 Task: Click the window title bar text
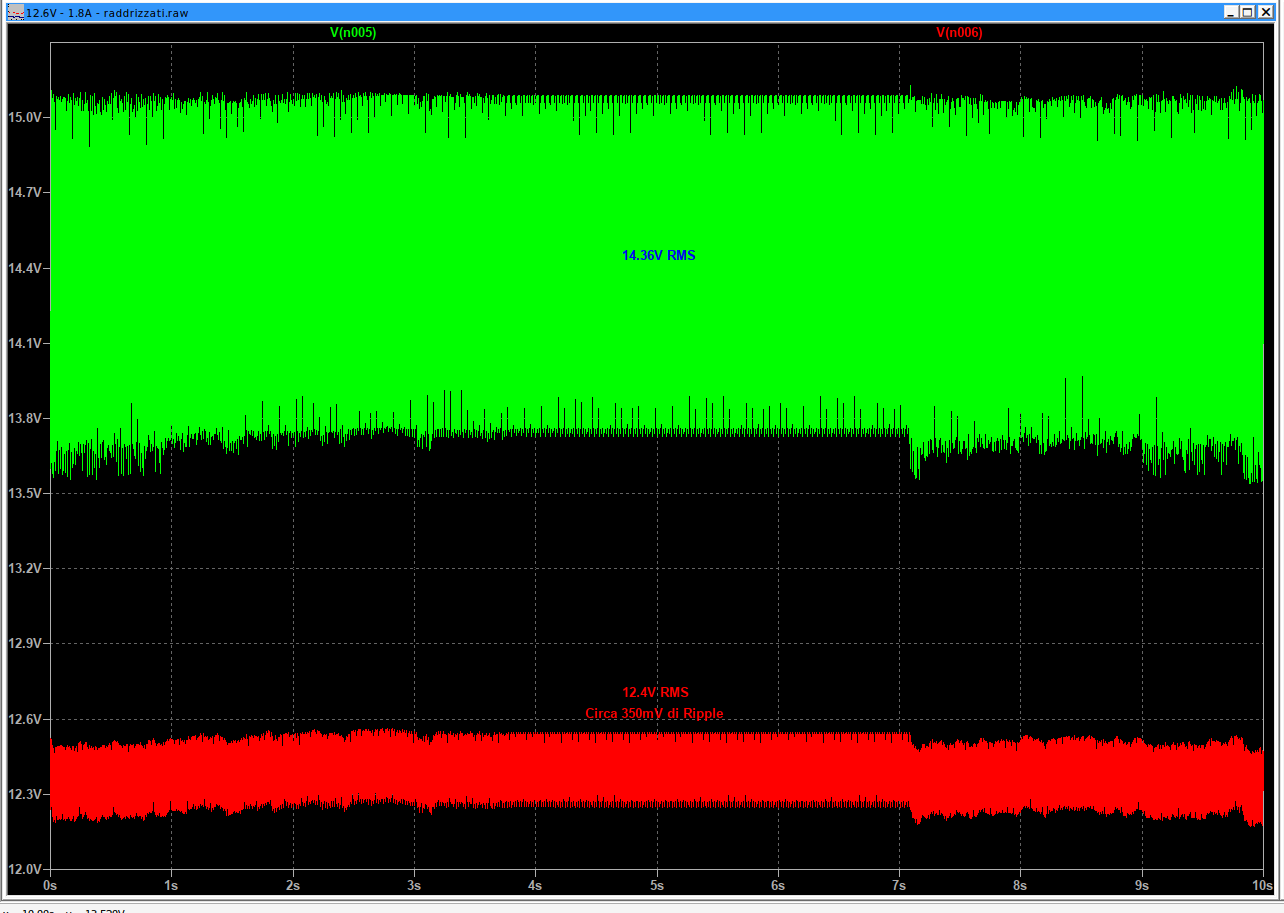coord(106,12)
